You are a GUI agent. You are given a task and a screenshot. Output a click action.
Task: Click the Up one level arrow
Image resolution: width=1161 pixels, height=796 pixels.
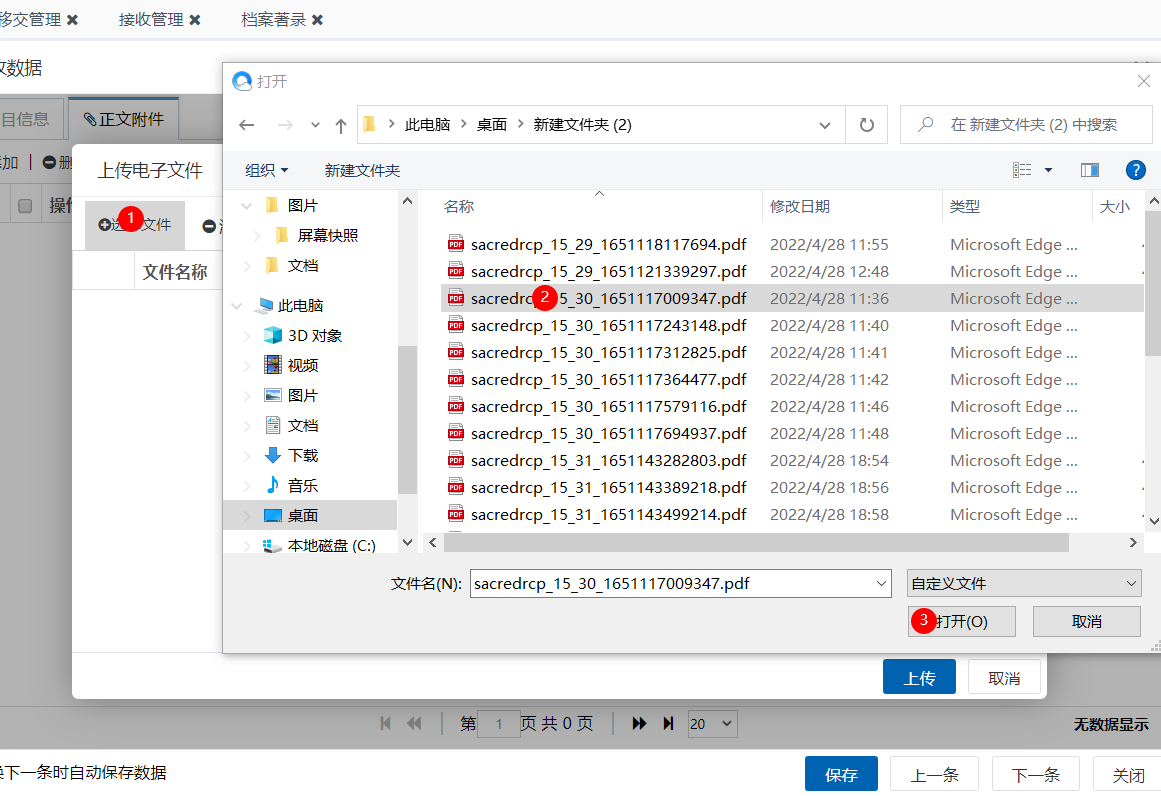(341, 125)
